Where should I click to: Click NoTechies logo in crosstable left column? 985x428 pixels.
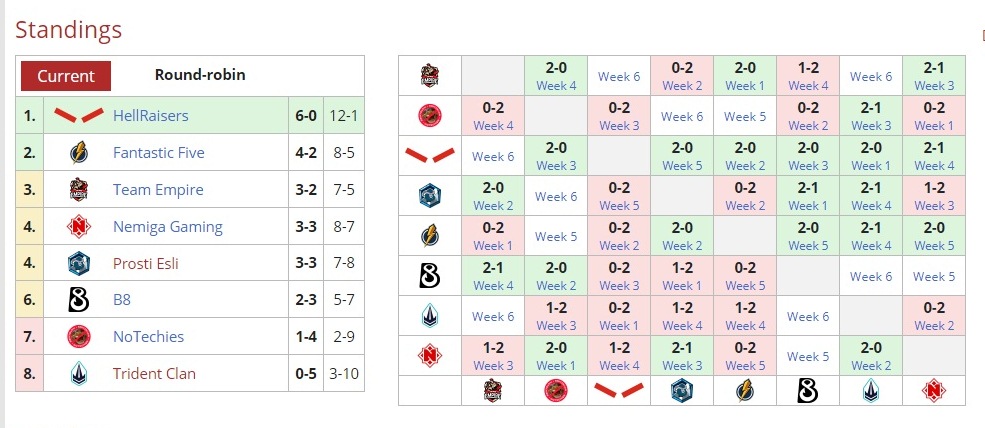point(430,116)
